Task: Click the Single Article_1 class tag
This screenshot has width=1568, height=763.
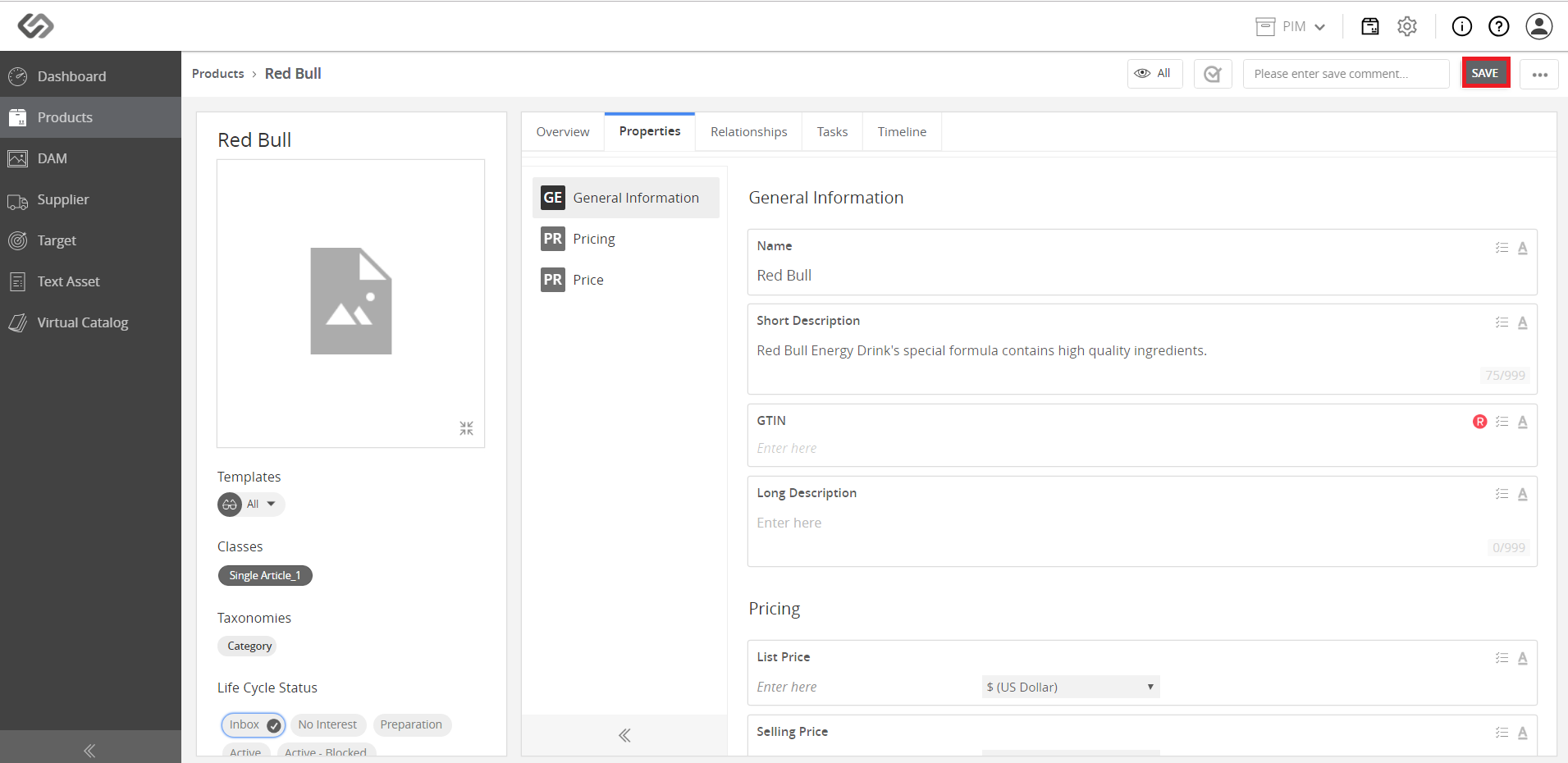Action: click(265, 575)
